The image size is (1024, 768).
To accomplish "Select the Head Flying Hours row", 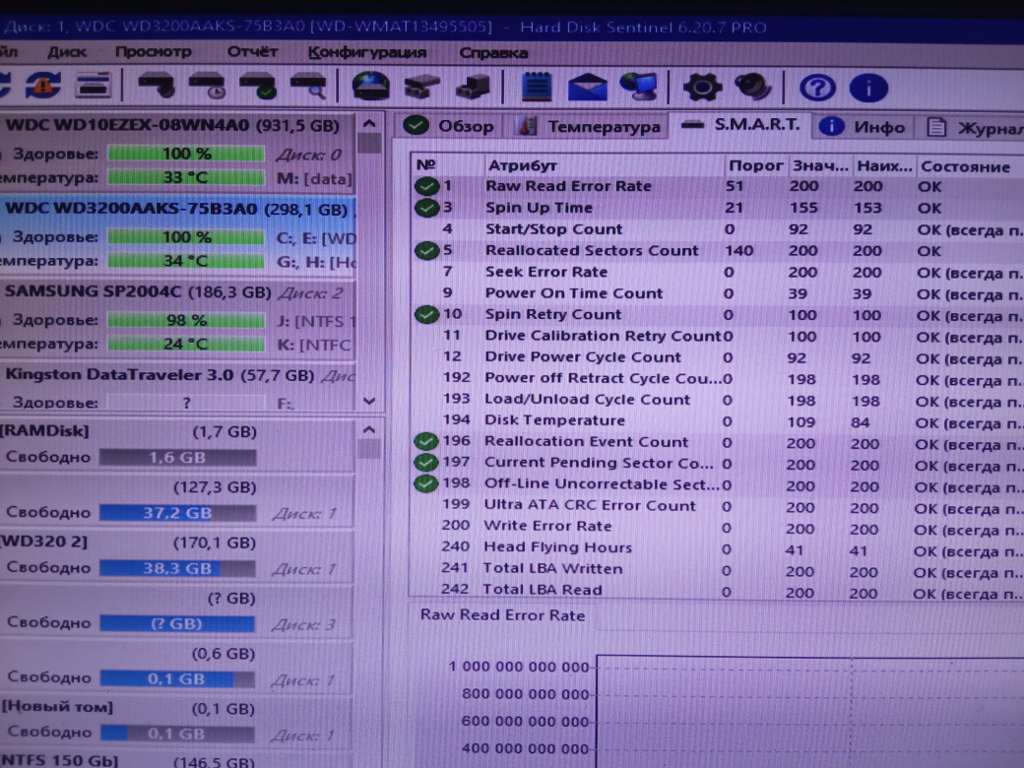I will pos(716,549).
